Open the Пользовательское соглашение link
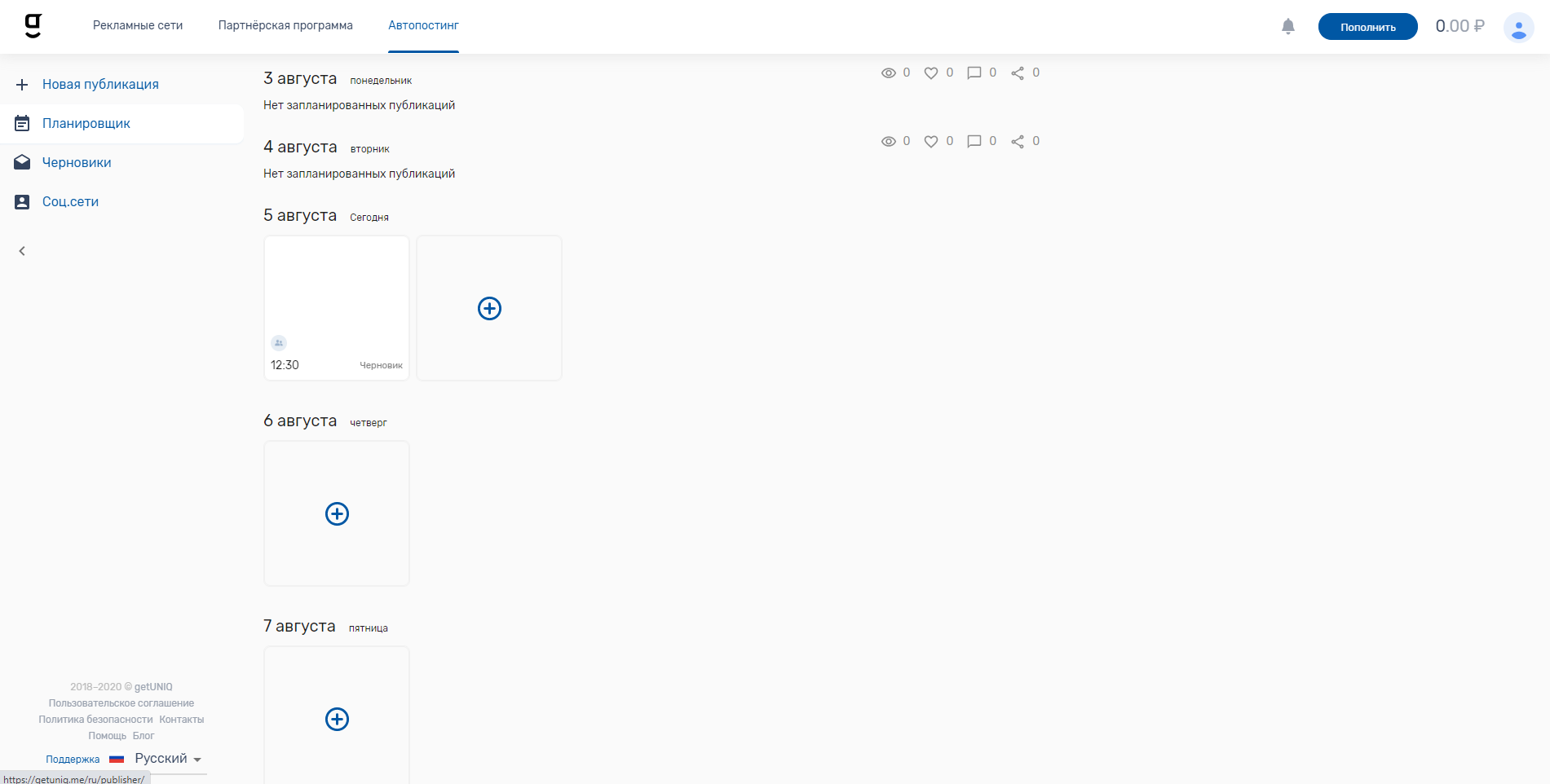This screenshot has width=1550, height=784. [121, 703]
